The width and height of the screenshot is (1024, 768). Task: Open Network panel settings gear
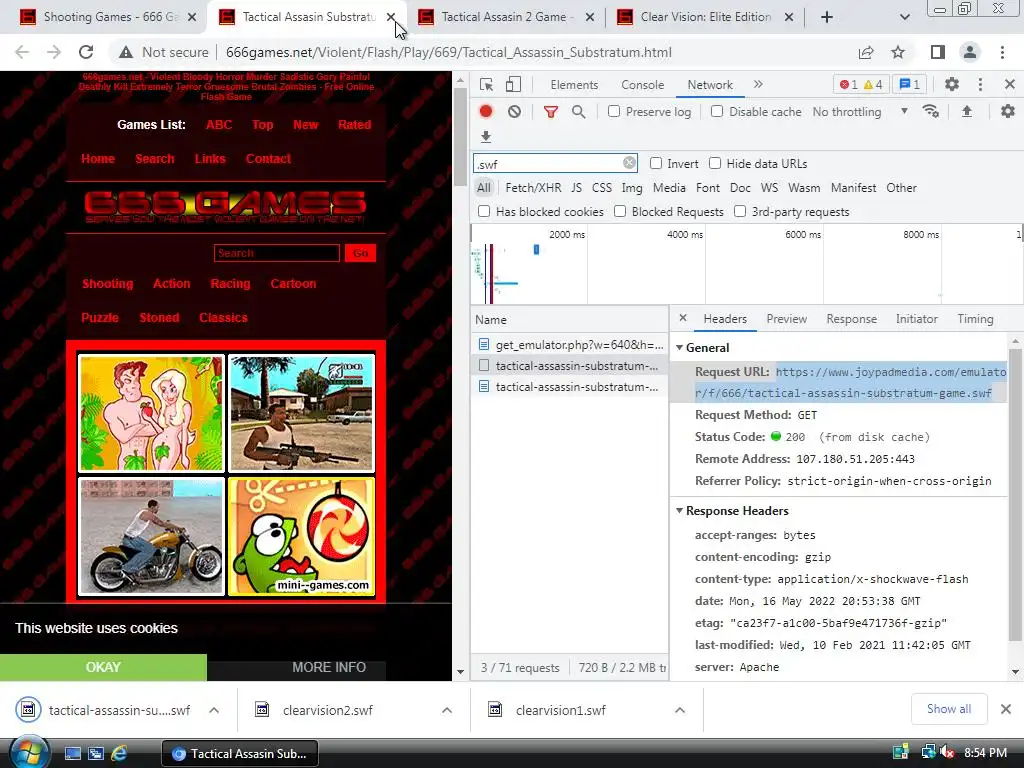click(x=1008, y=112)
